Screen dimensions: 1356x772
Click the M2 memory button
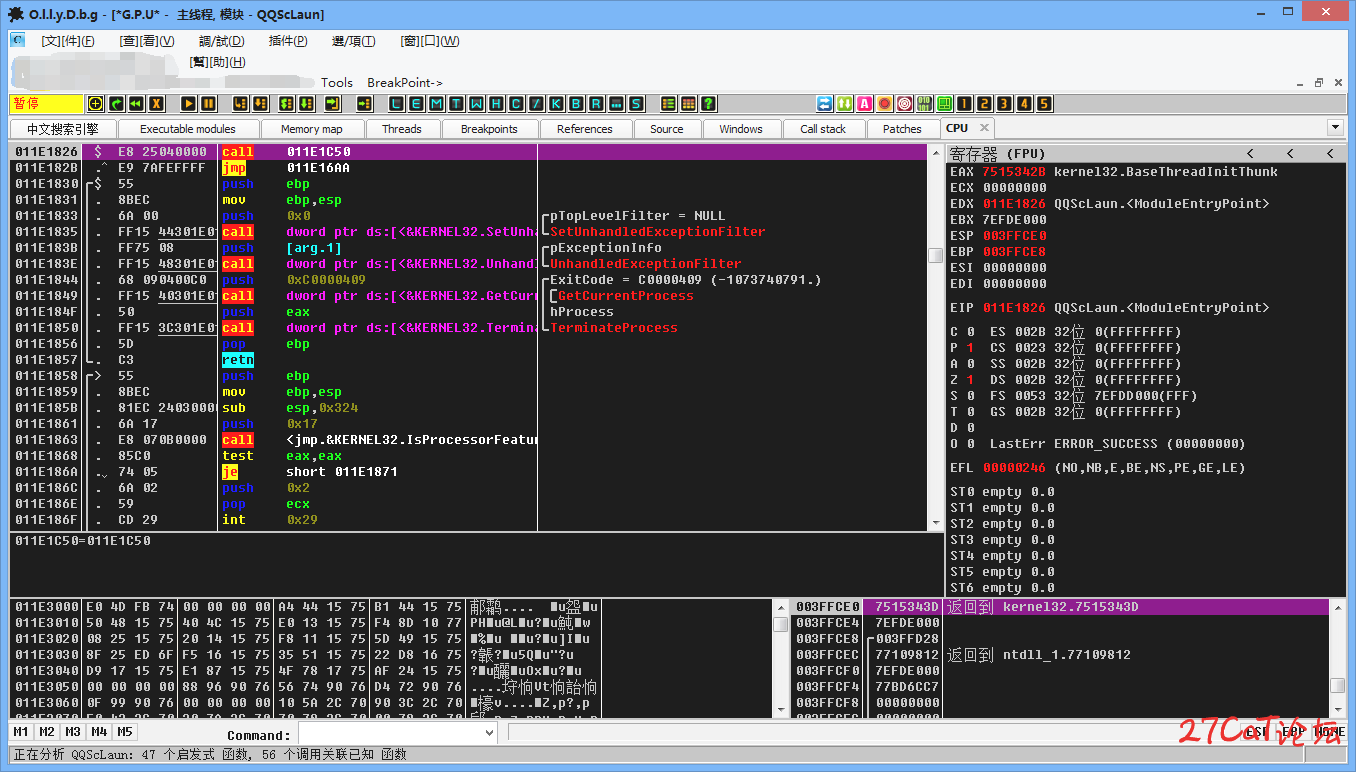click(x=47, y=732)
